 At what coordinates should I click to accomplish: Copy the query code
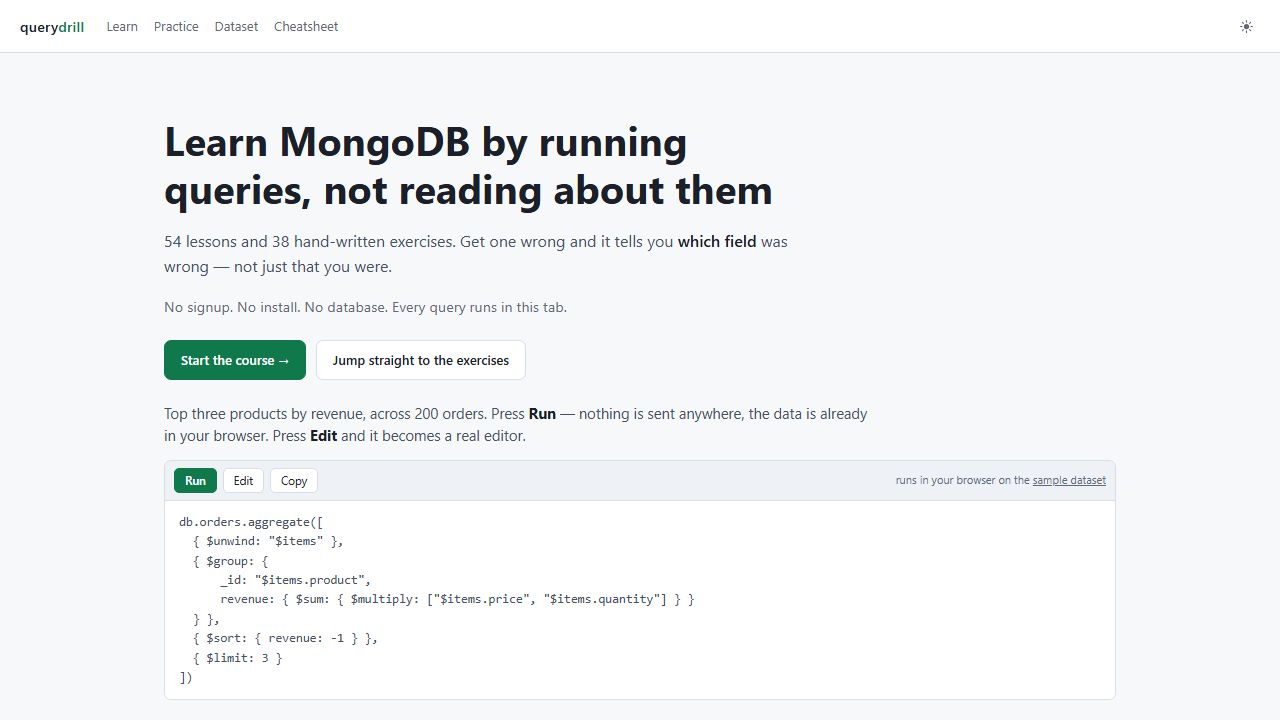(x=294, y=481)
